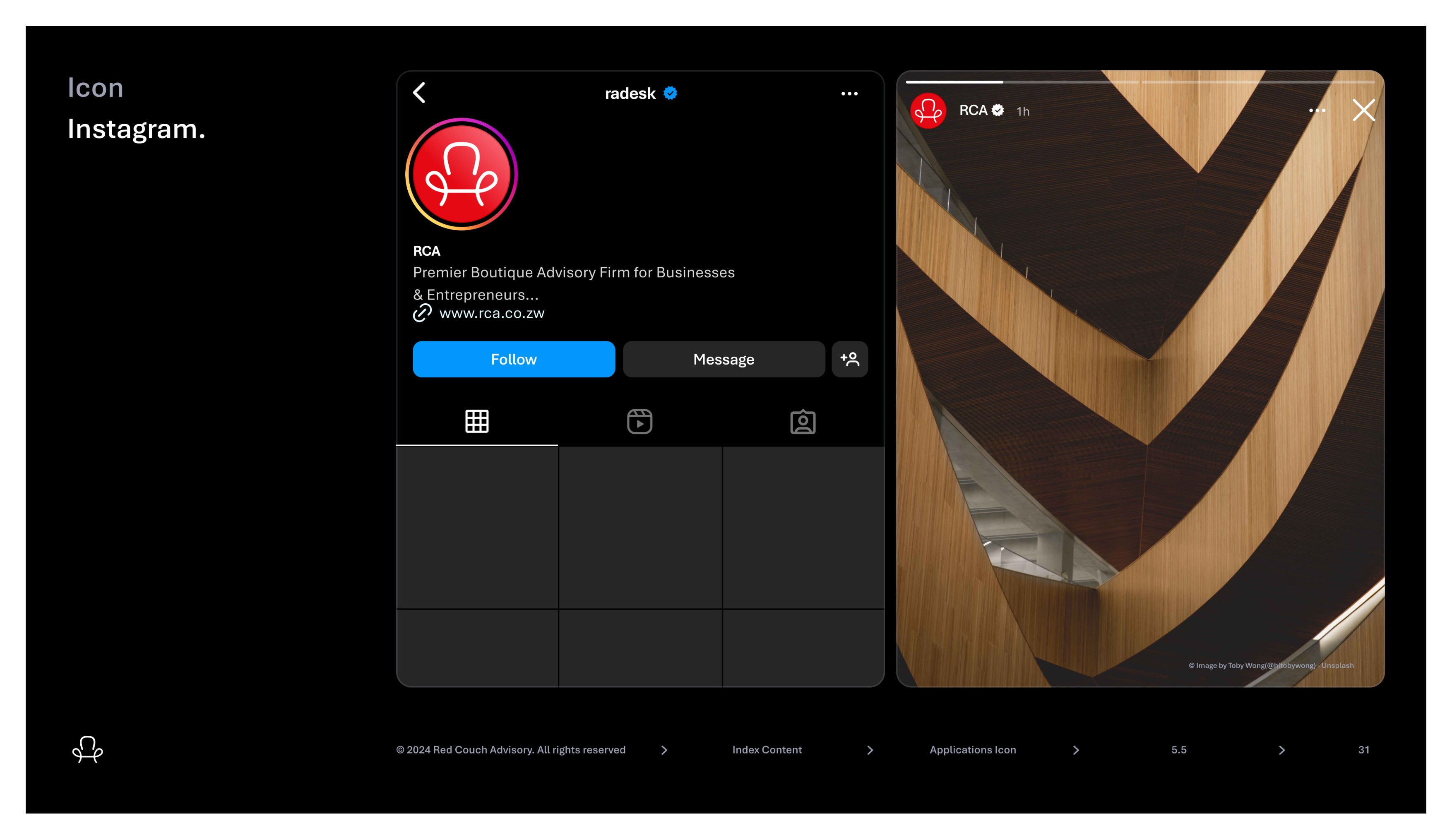The width and height of the screenshot is (1452, 840).
Task: Open the story's three-dot options menu
Action: point(1317,110)
